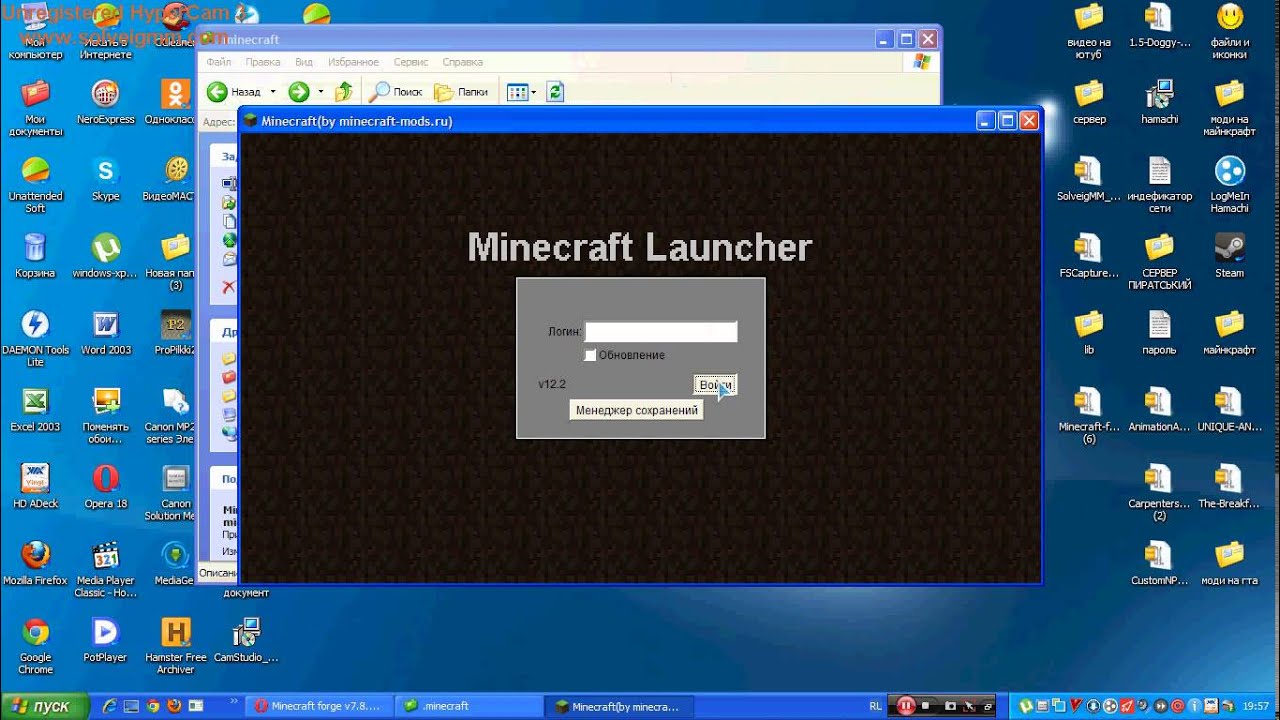1280x720 pixels.
Task: Open the Назад history dropdown arrow
Action: click(272, 92)
